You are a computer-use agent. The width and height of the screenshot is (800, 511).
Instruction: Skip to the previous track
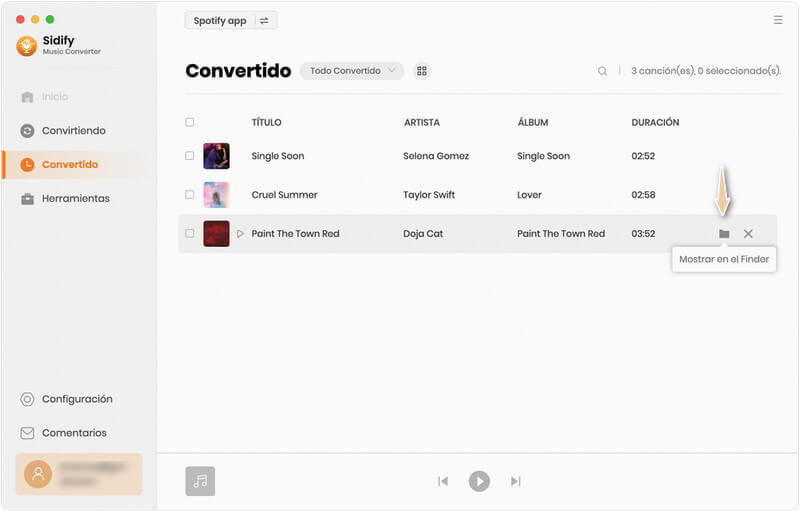pyautogui.click(x=443, y=481)
